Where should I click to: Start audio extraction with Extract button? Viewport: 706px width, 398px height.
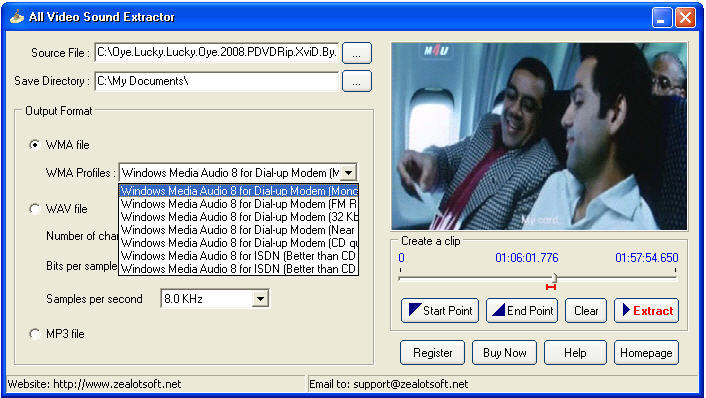click(x=647, y=311)
